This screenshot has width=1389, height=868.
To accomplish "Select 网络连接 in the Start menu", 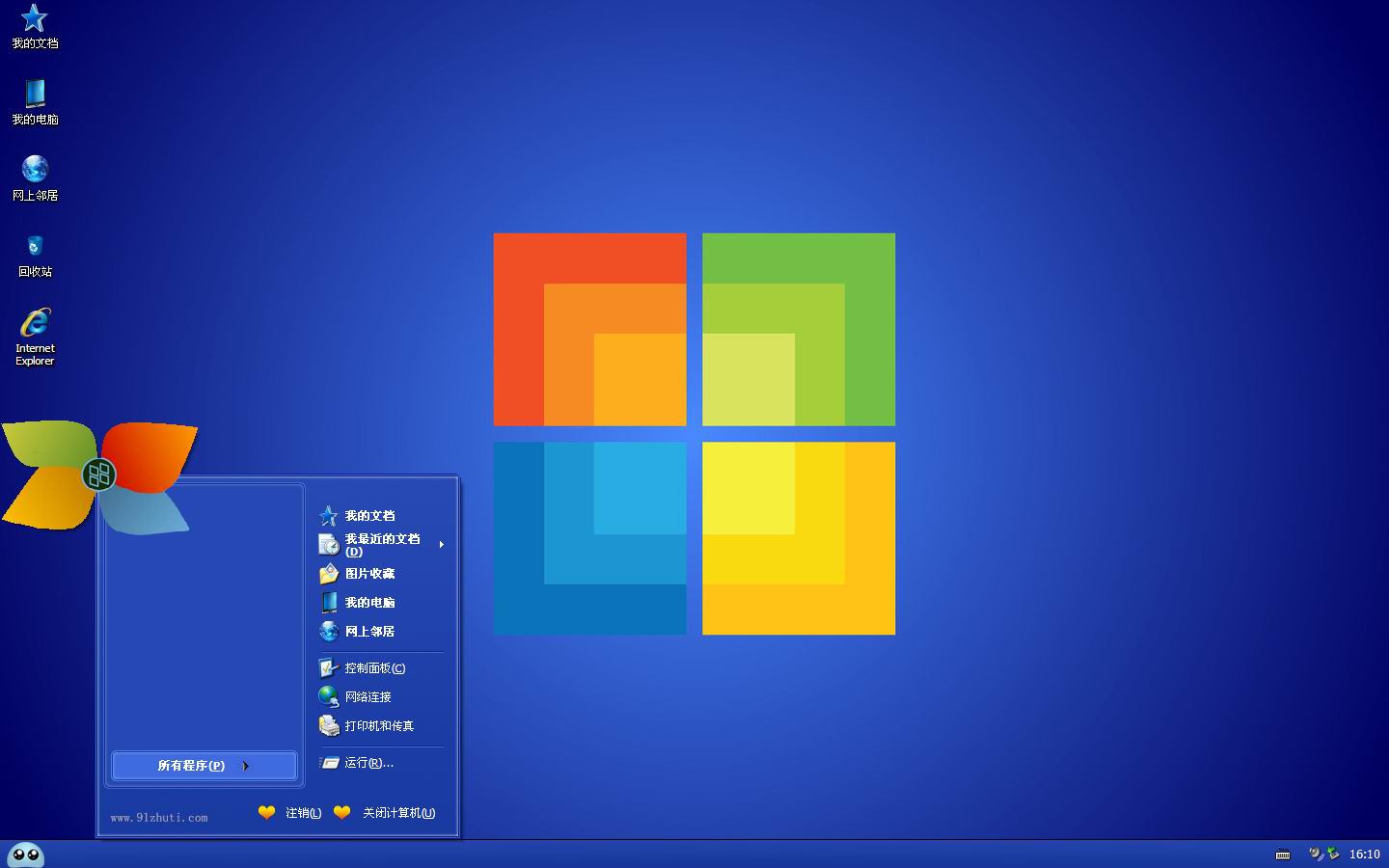I will click(380, 697).
